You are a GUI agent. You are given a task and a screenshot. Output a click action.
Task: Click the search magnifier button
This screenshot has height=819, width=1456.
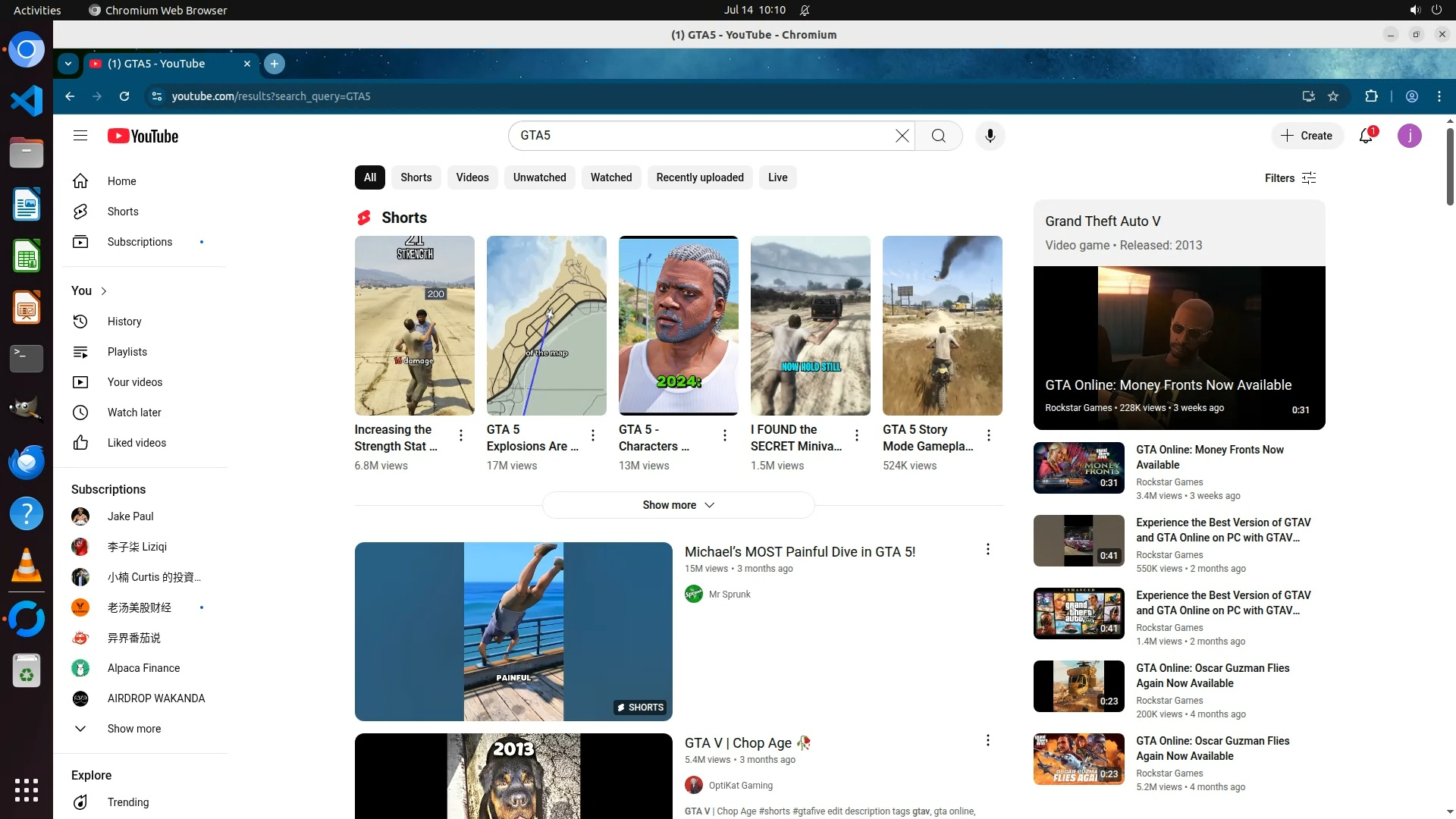pos(938,136)
